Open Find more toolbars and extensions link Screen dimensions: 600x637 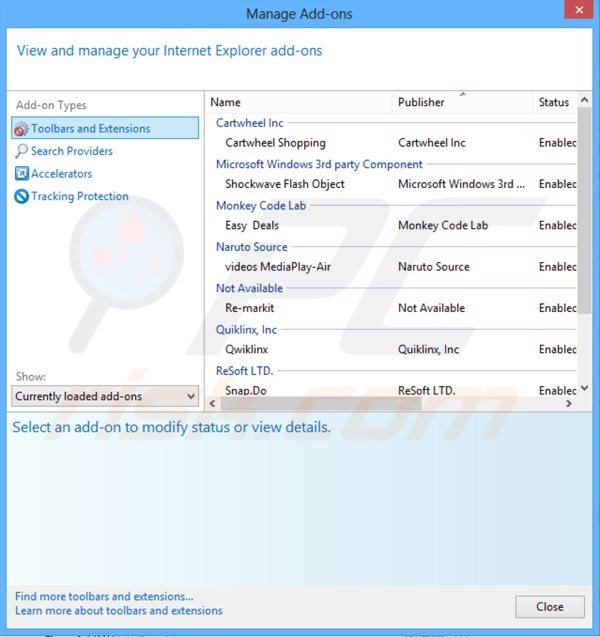coord(104,596)
